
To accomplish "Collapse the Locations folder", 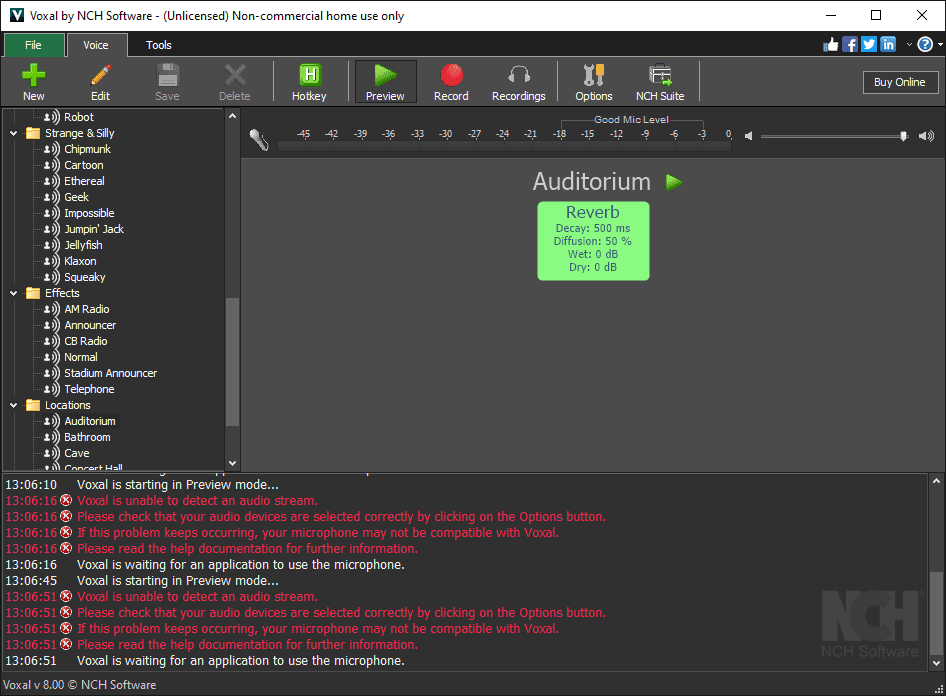I will [13, 405].
